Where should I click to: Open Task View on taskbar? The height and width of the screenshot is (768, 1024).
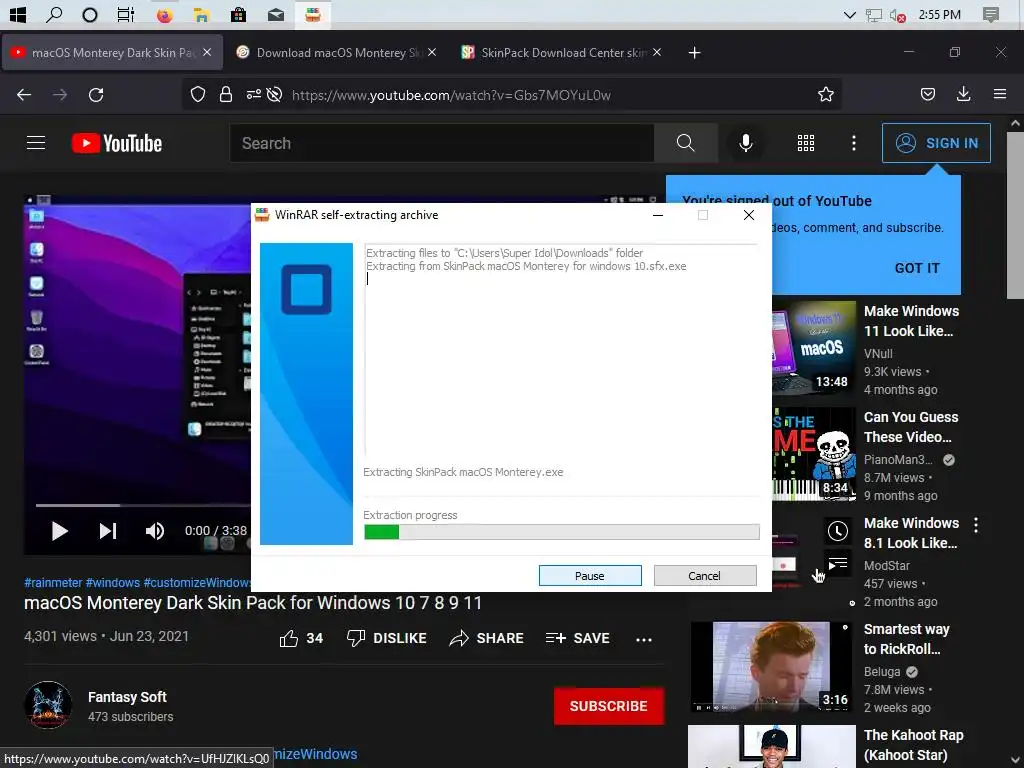125,14
